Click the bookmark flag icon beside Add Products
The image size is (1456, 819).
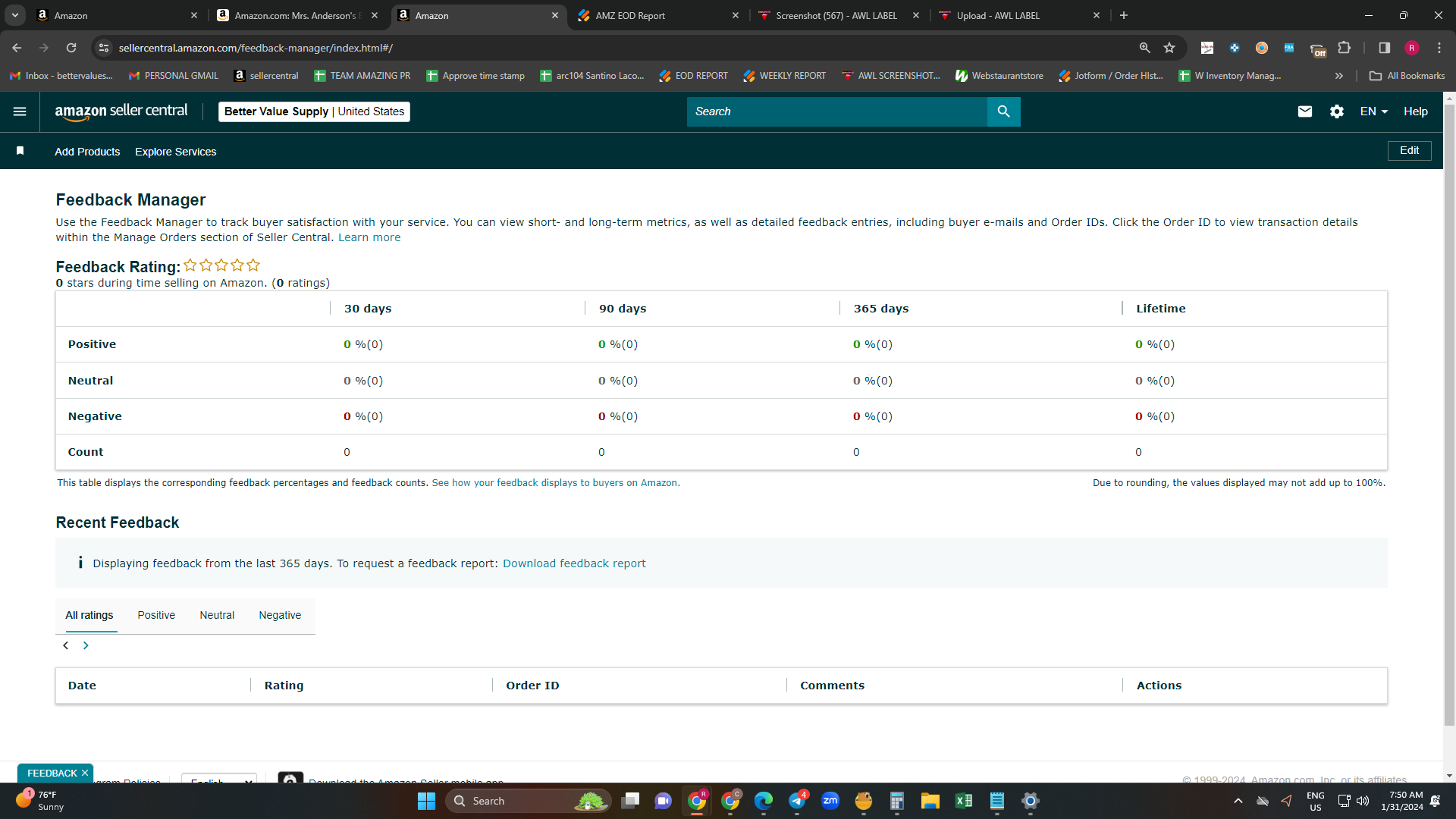[20, 151]
